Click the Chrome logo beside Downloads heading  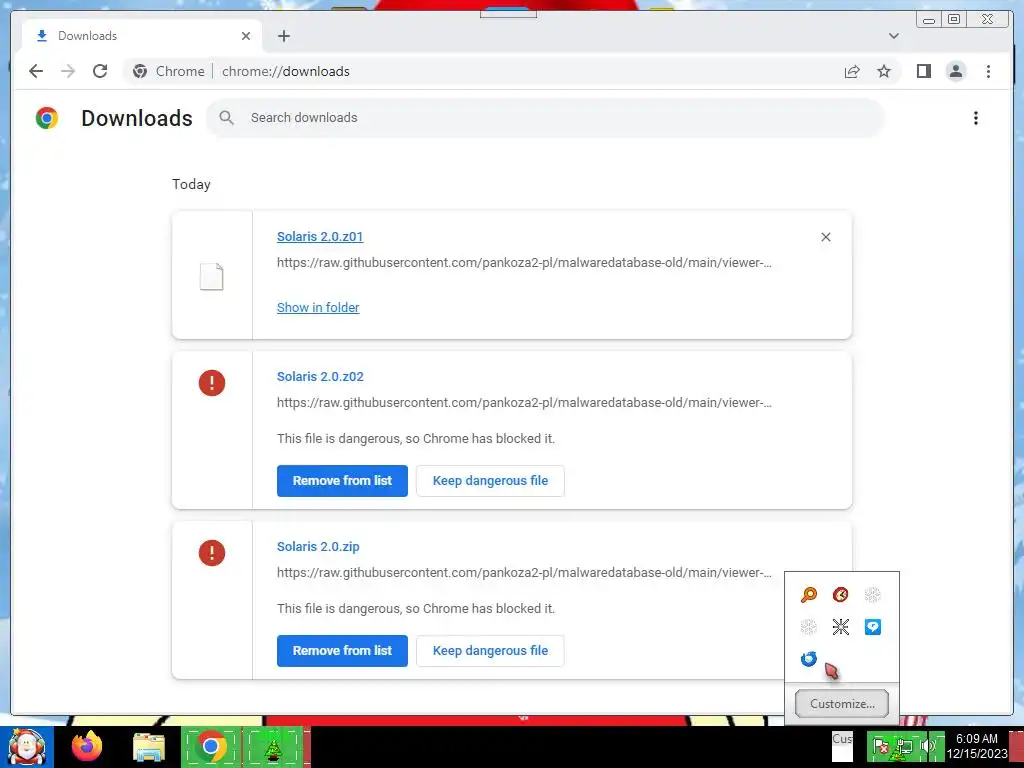(47, 118)
